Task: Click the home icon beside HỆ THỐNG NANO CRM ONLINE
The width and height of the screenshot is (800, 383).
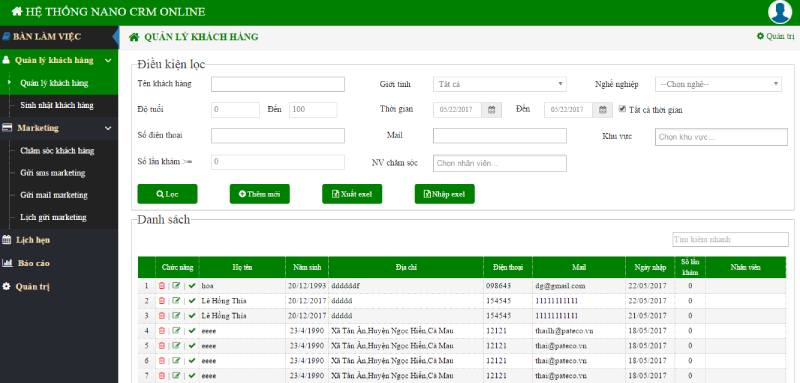Action: coord(17,12)
